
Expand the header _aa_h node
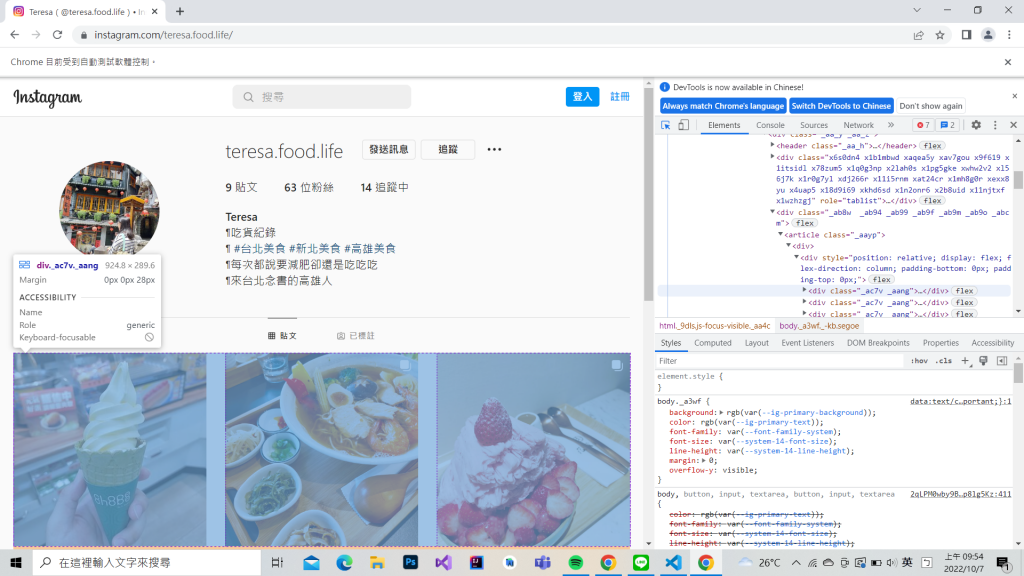point(773,146)
